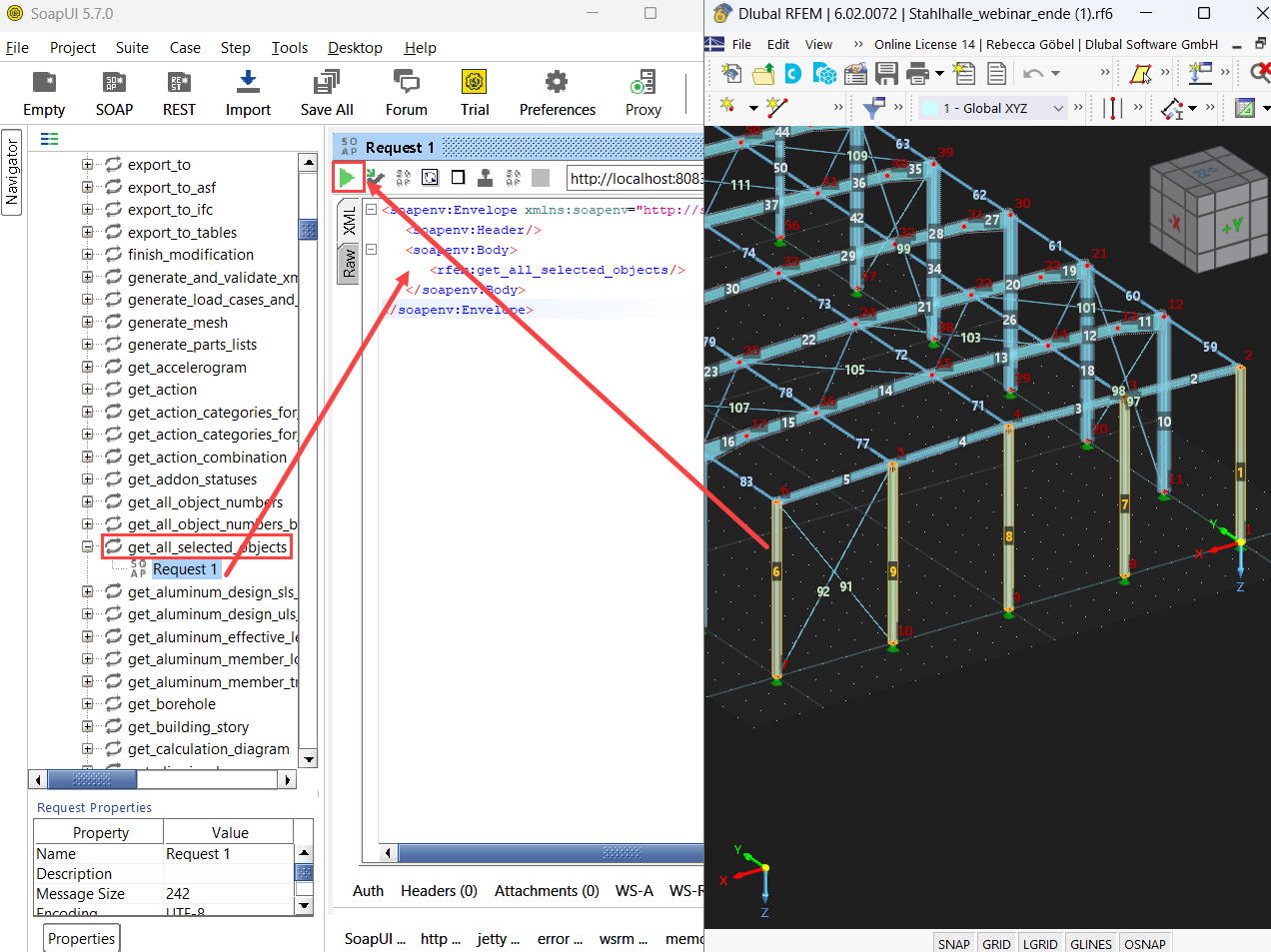This screenshot has height=952, width=1271.
Task: Open SoapUI Preferences from the toolbar
Action: [557, 93]
